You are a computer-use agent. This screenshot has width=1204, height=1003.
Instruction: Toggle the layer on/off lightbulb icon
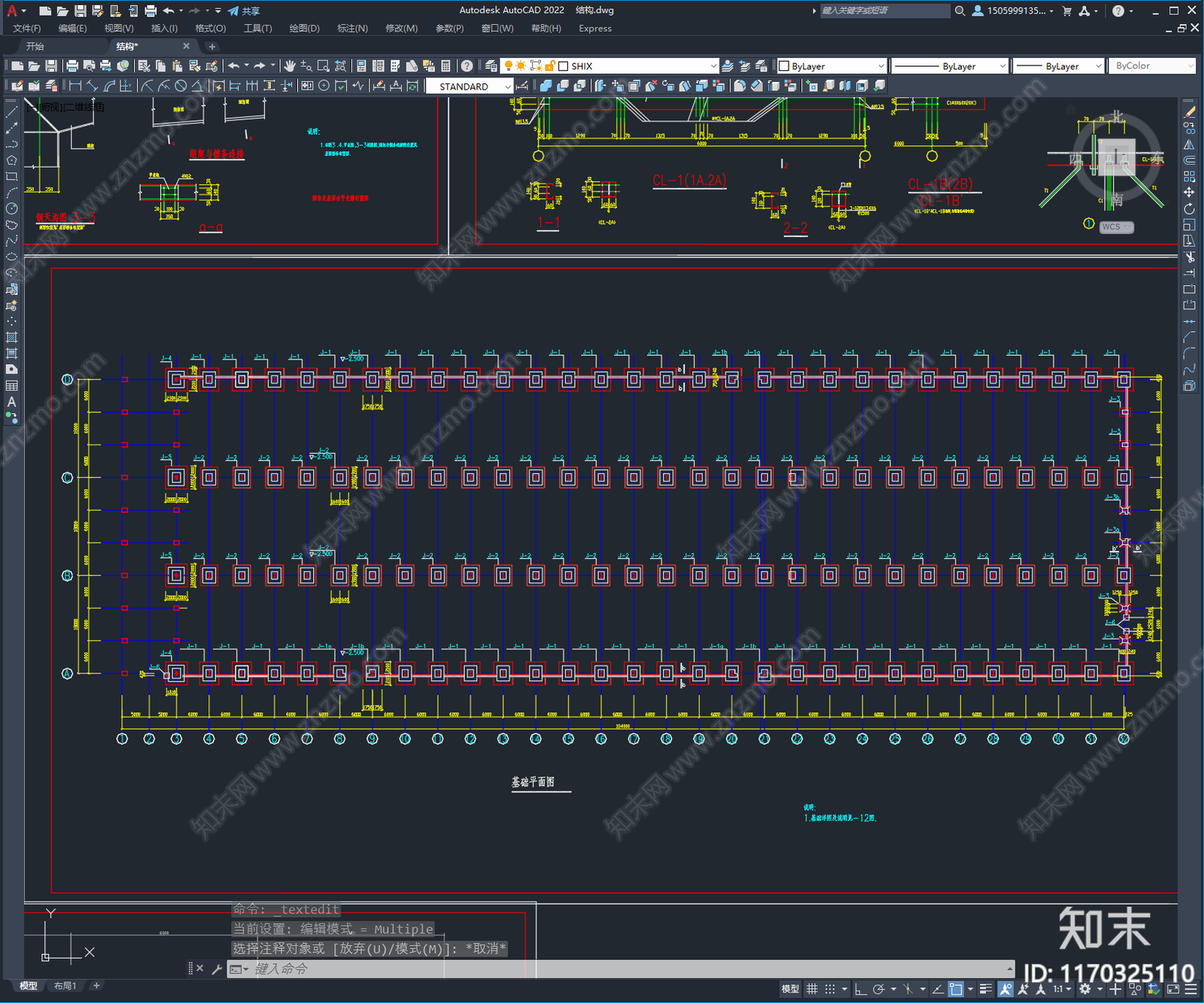pos(509,66)
